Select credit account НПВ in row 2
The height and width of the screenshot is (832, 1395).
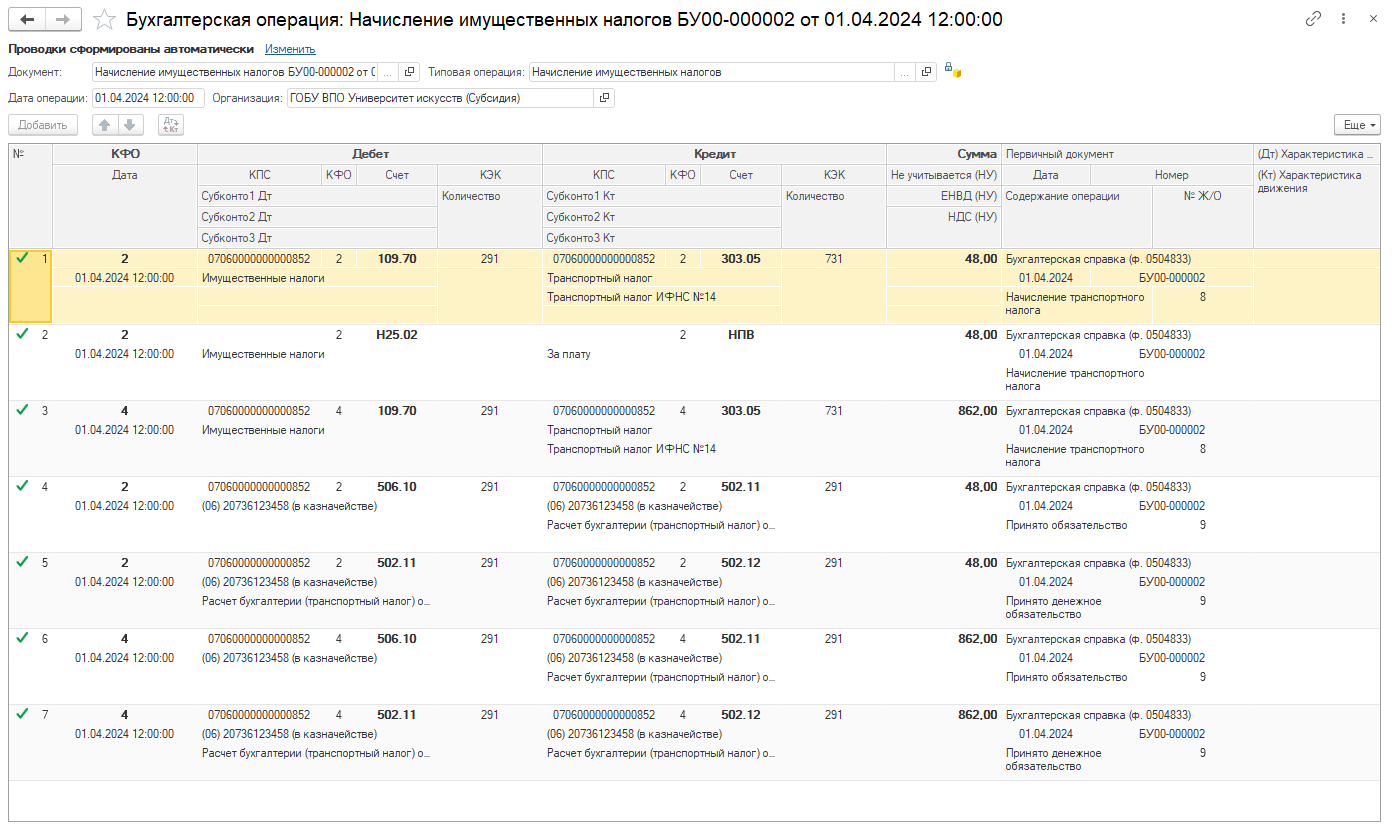pos(741,335)
